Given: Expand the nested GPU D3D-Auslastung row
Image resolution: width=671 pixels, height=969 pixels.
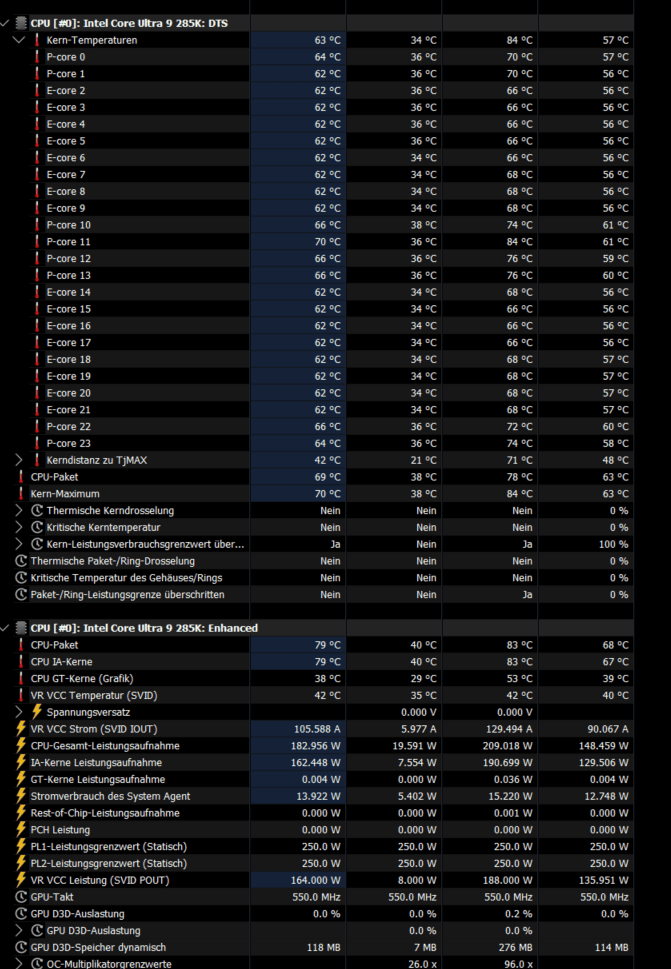Looking at the screenshot, I should coord(19,931).
